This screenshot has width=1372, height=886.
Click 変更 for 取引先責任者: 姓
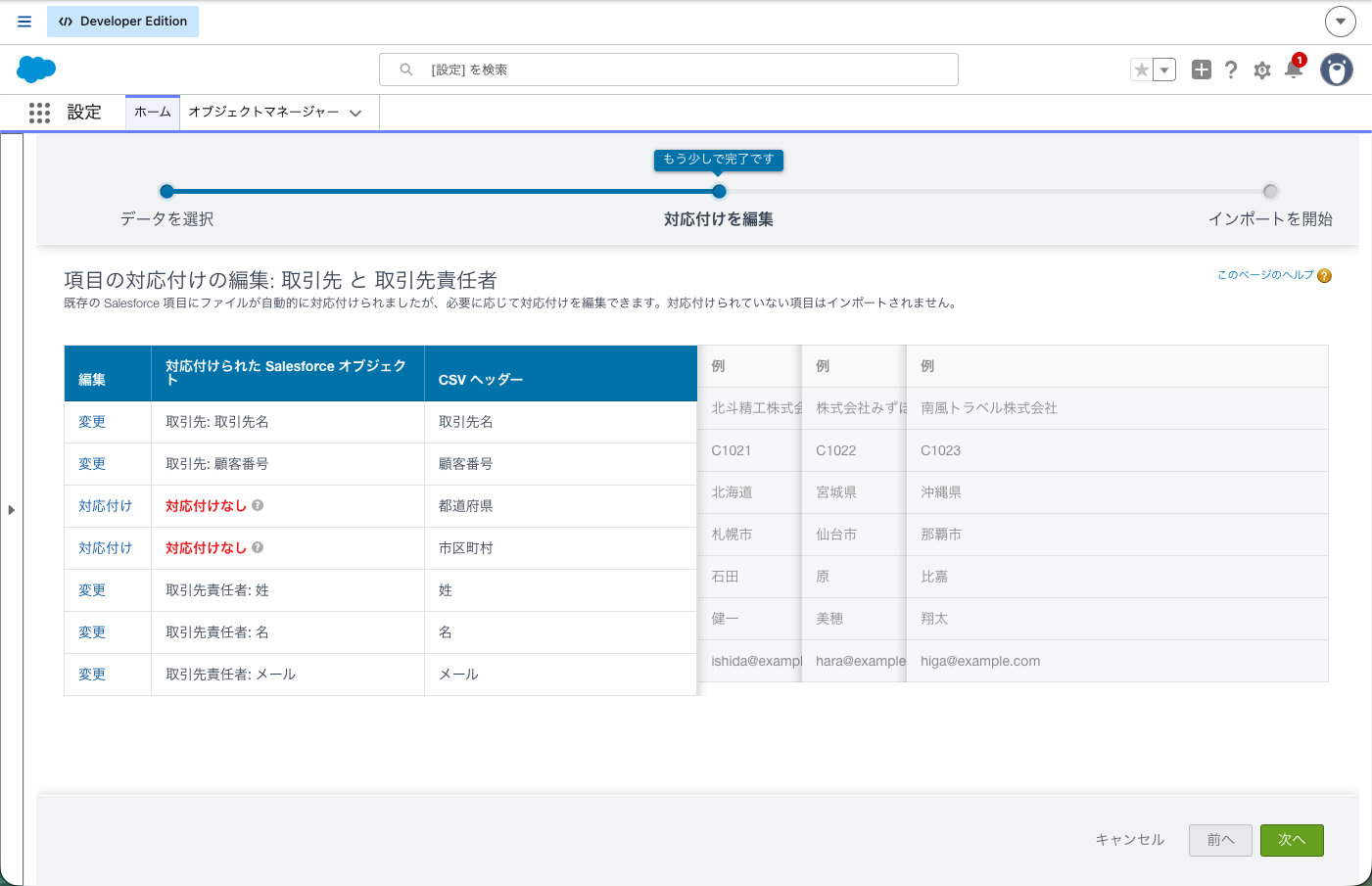pyautogui.click(x=92, y=590)
